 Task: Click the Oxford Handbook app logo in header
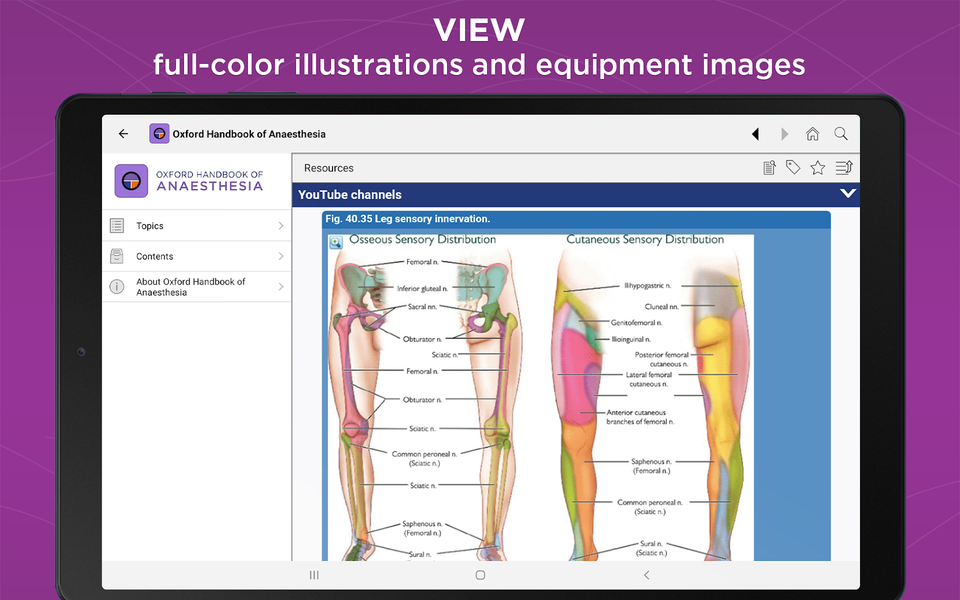[x=159, y=133]
